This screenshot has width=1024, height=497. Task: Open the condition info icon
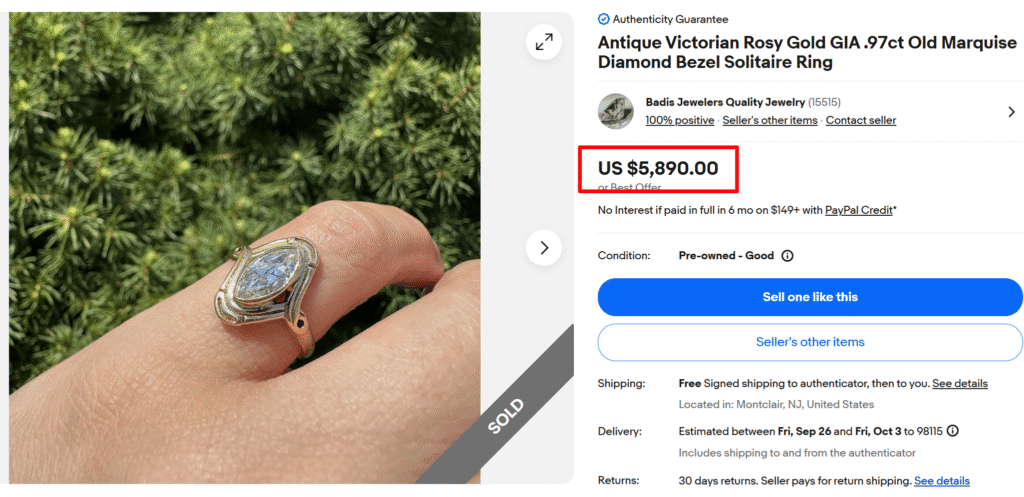point(787,256)
